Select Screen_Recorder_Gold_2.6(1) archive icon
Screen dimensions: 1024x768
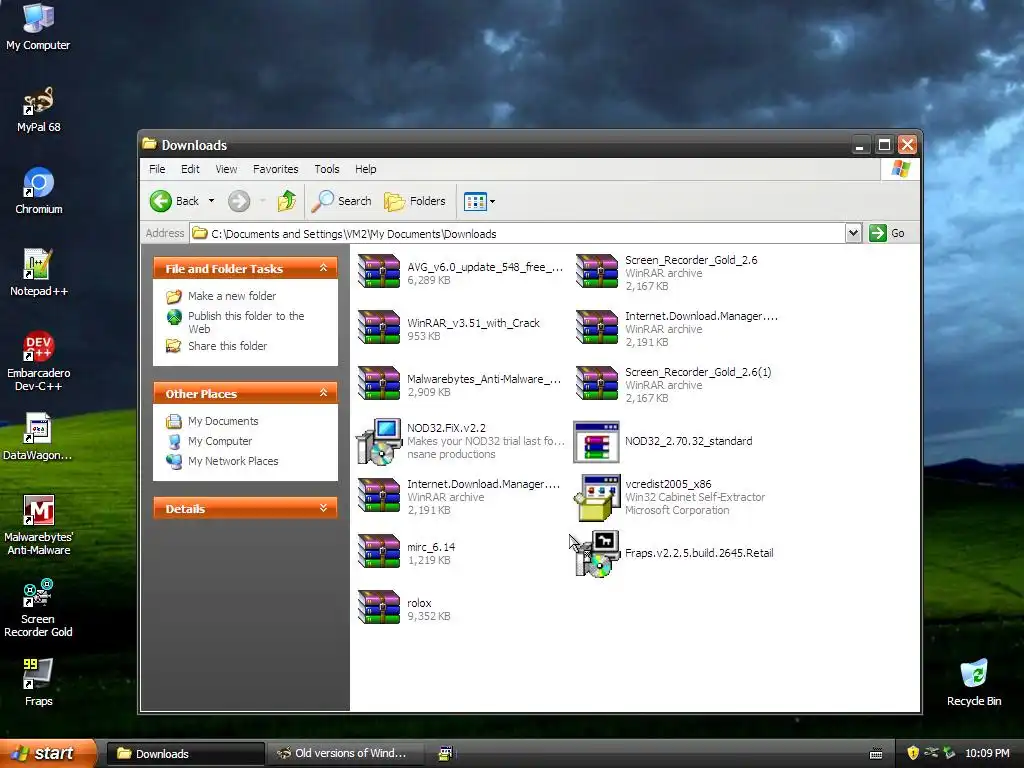pyautogui.click(x=596, y=383)
